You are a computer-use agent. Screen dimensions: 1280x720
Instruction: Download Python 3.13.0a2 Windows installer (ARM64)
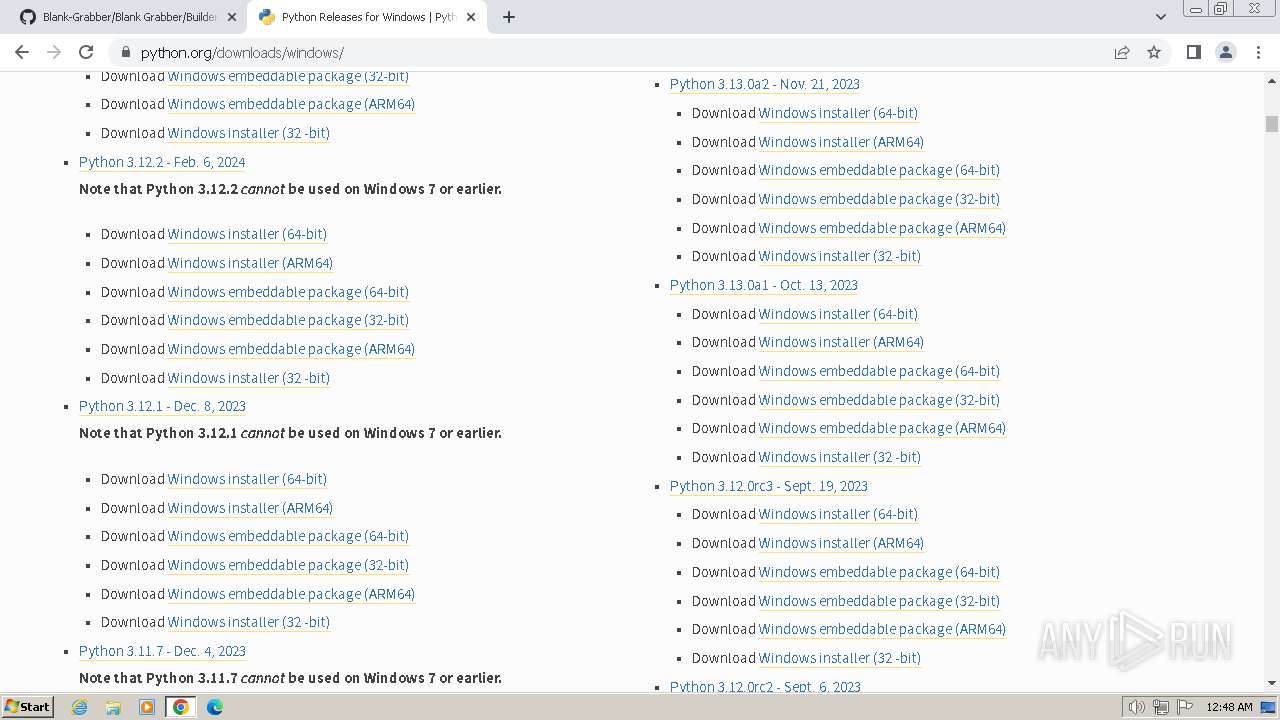click(841, 142)
